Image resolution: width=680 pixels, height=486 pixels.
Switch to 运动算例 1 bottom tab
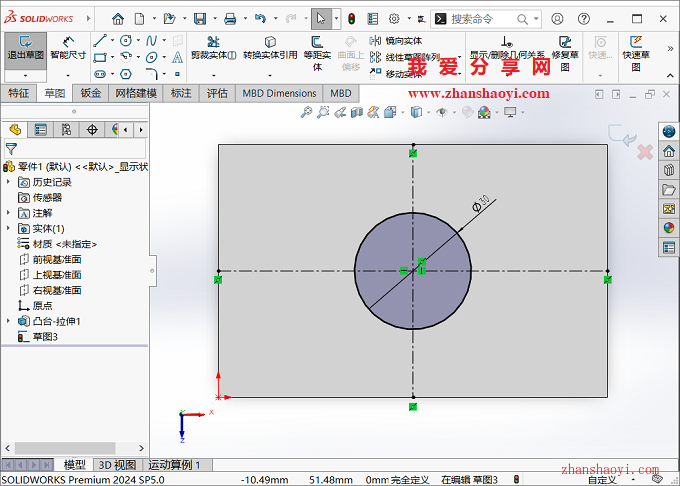[174, 465]
